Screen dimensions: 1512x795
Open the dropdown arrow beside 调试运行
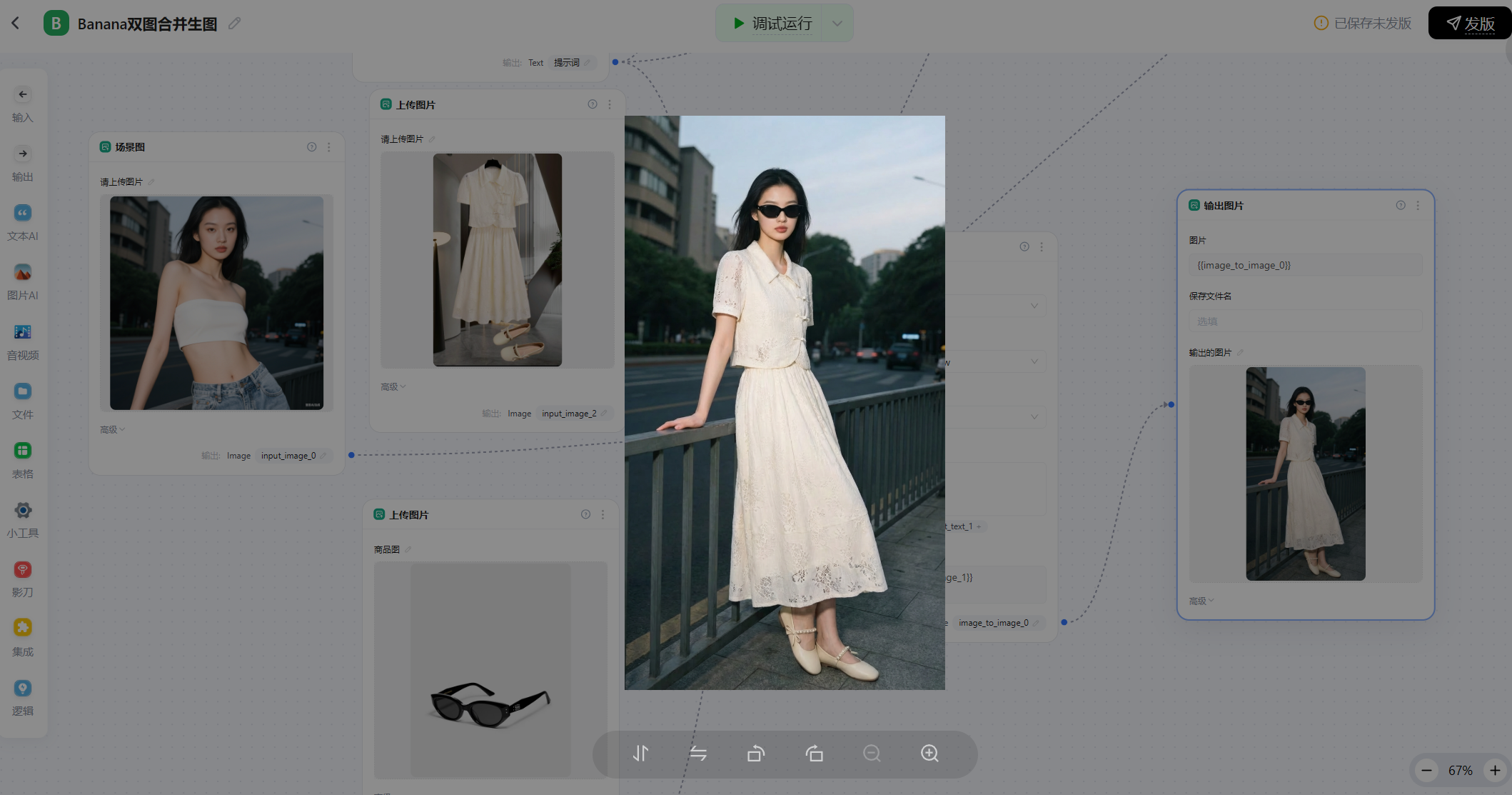coord(837,24)
